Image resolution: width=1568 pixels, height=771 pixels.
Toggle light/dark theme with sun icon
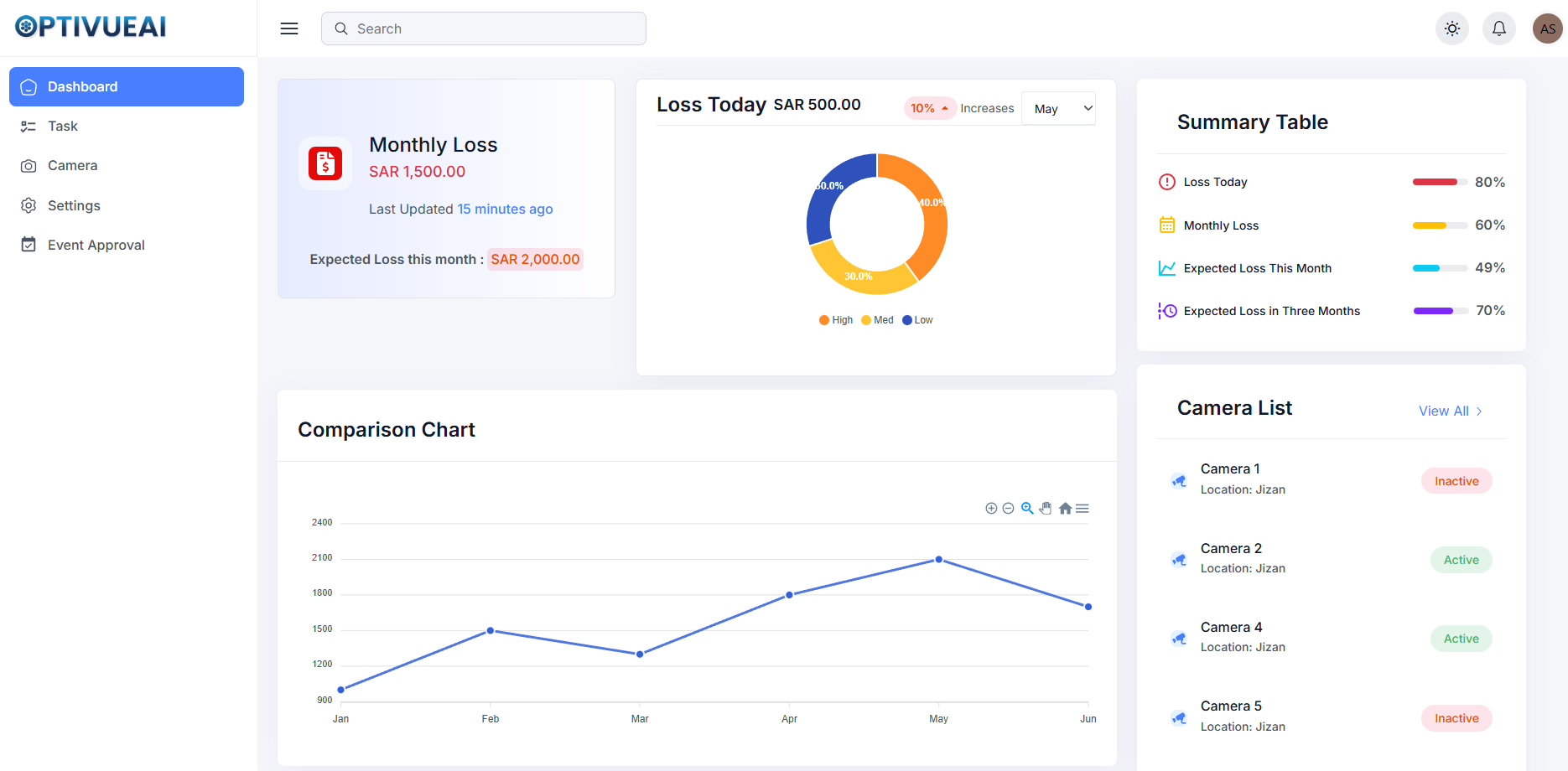click(x=1452, y=28)
